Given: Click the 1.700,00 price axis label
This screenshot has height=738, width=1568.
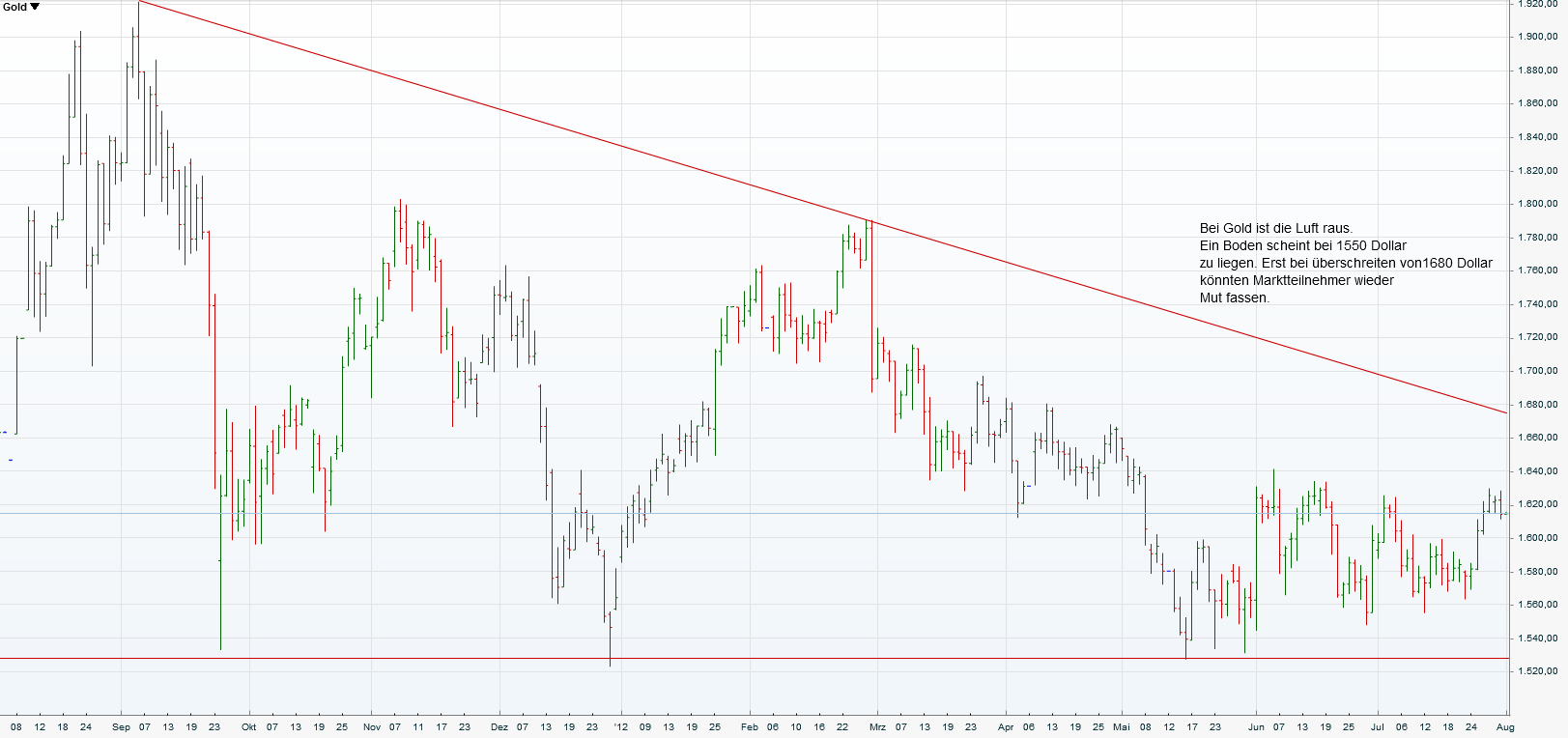Looking at the screenshot, I should pos(1536,371).
